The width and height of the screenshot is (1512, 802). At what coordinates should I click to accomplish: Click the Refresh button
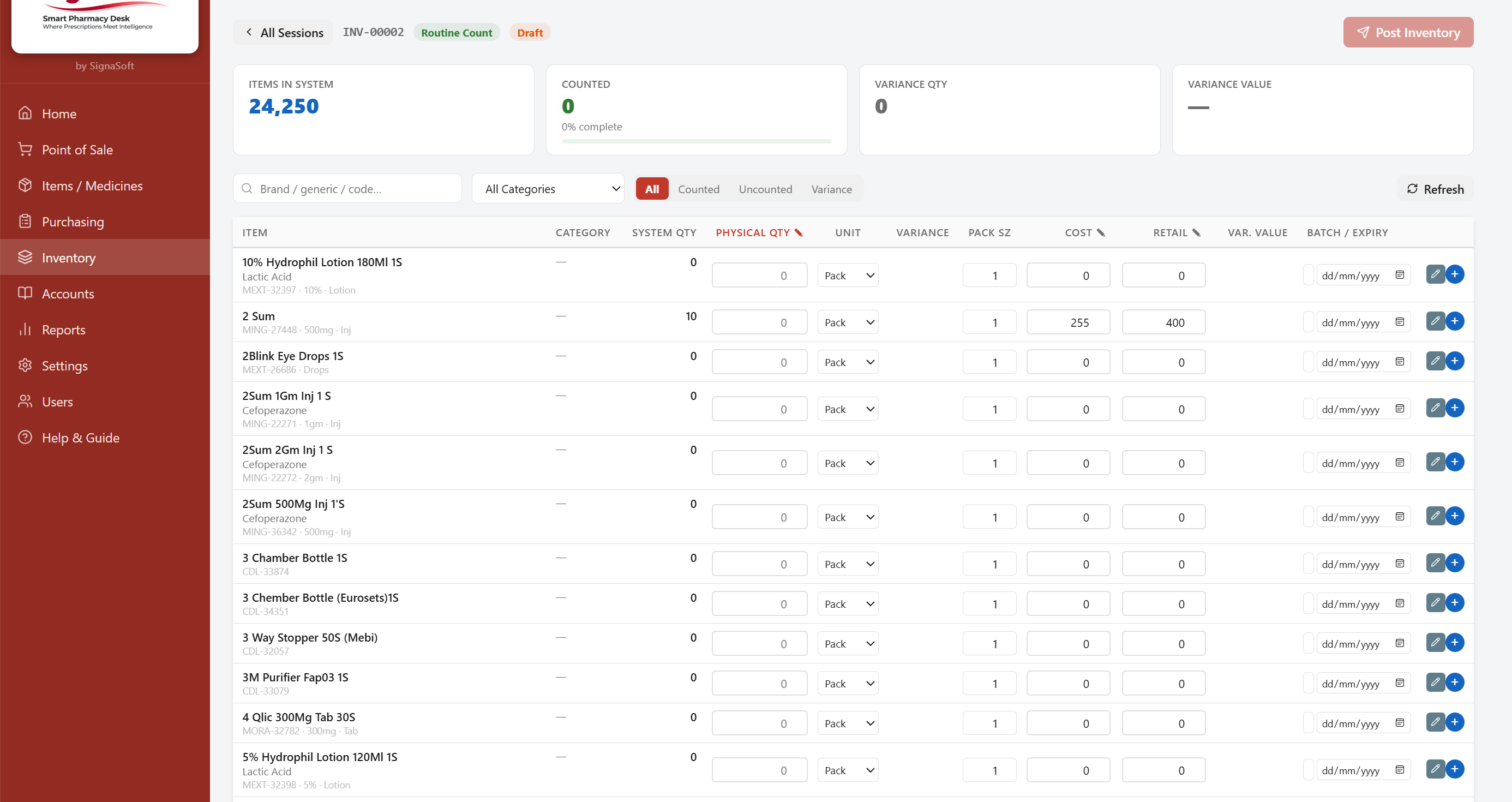[x=1435, y=189]
